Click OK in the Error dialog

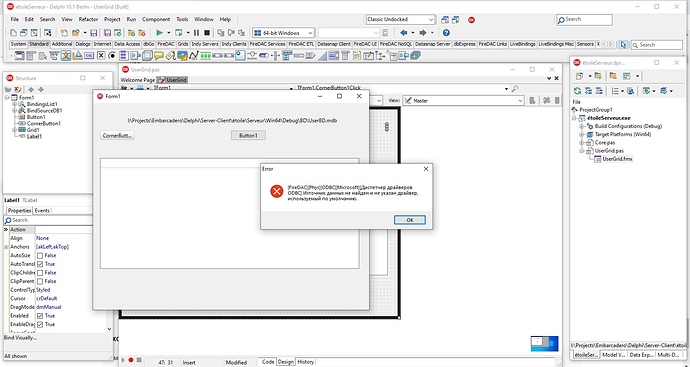point(410,220)
